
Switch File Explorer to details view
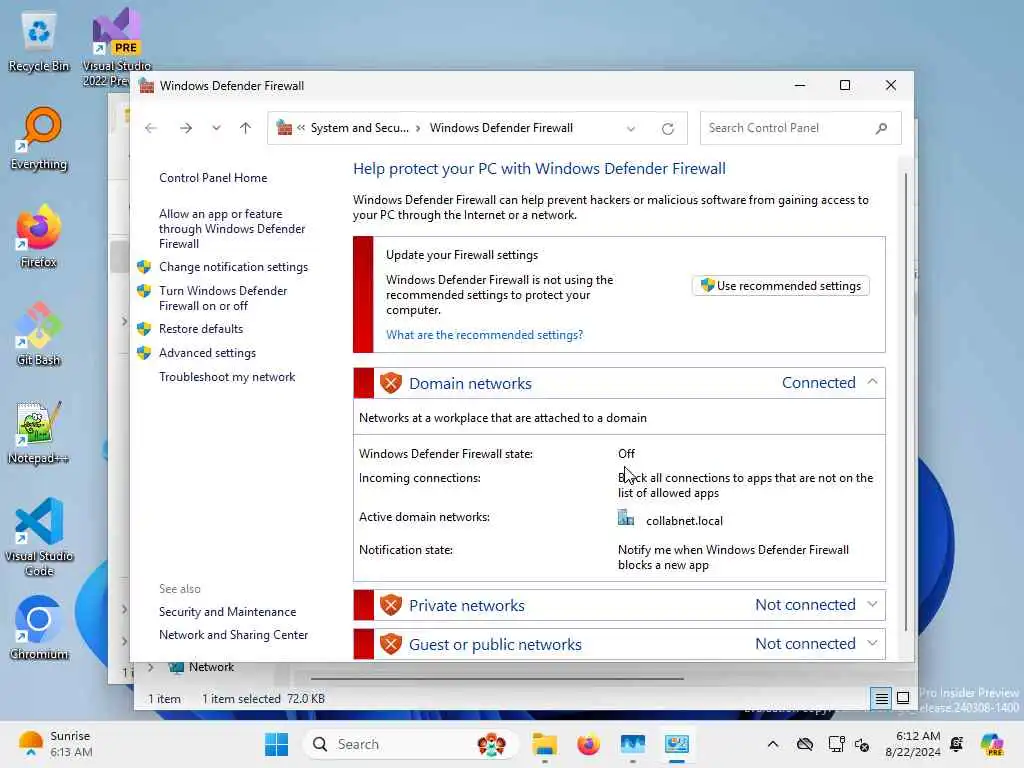tap(881, 699)
